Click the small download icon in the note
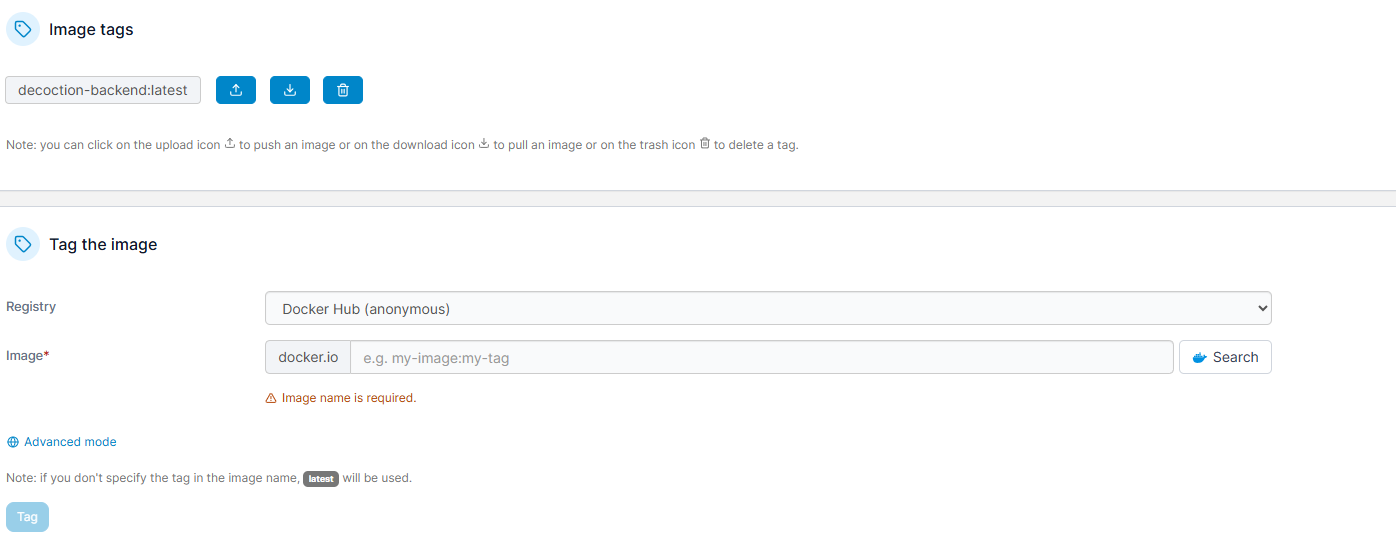 484,144
